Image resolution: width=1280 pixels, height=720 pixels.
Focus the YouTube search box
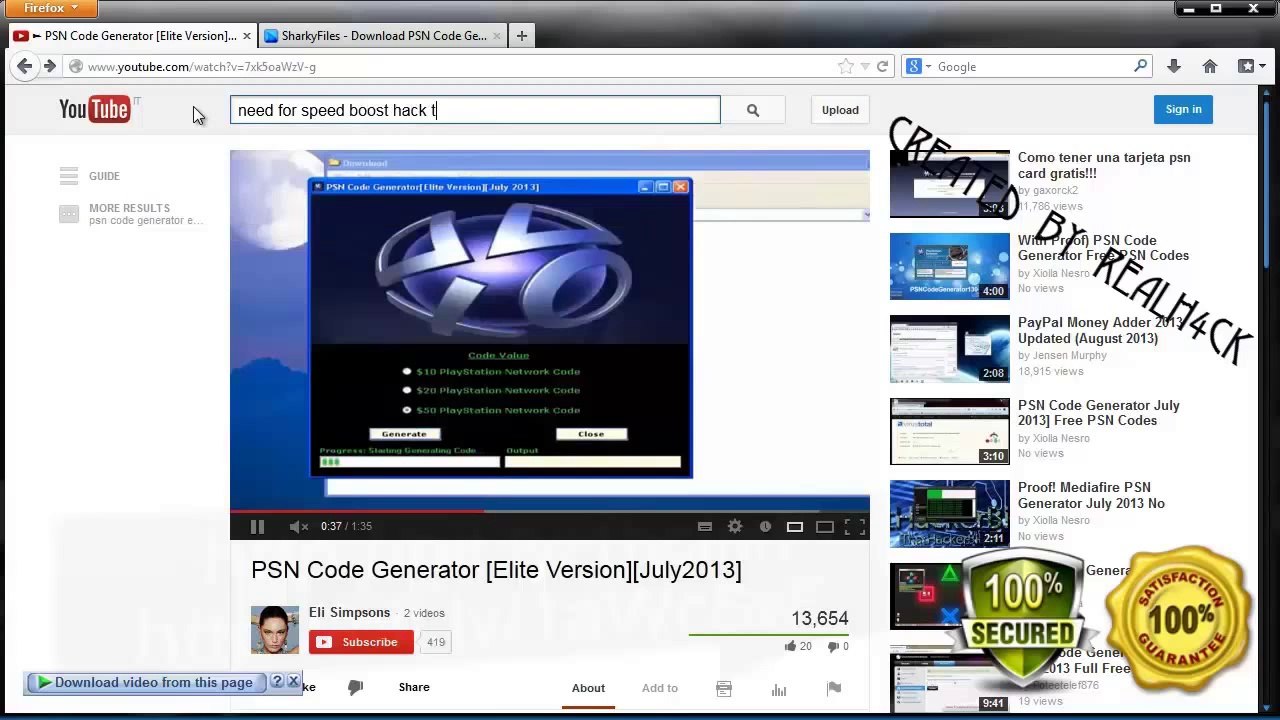pyautogui.click(x=475, y=110)
